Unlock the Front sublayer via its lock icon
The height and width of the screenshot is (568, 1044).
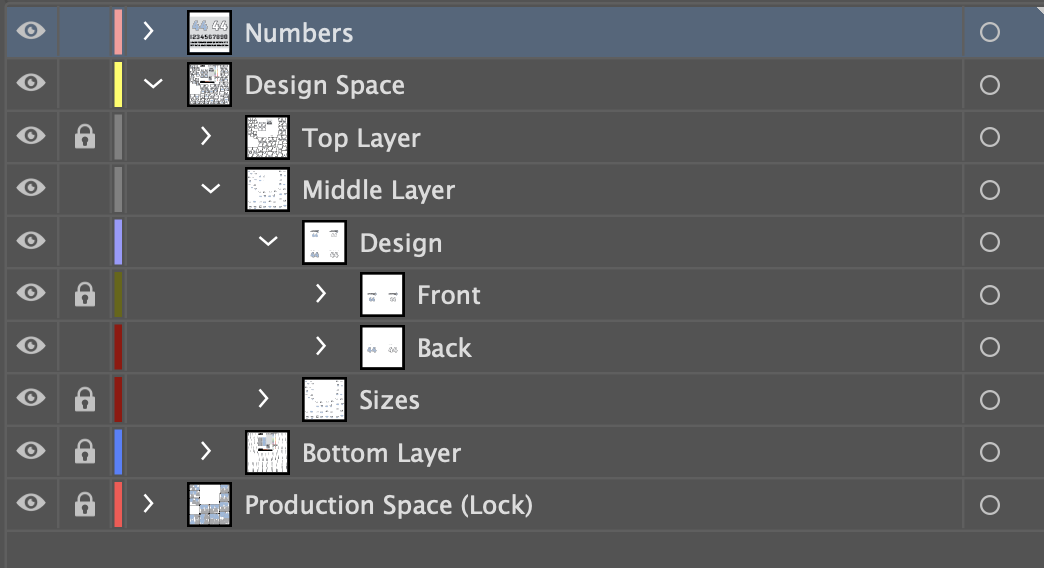[x=85, y=295]
